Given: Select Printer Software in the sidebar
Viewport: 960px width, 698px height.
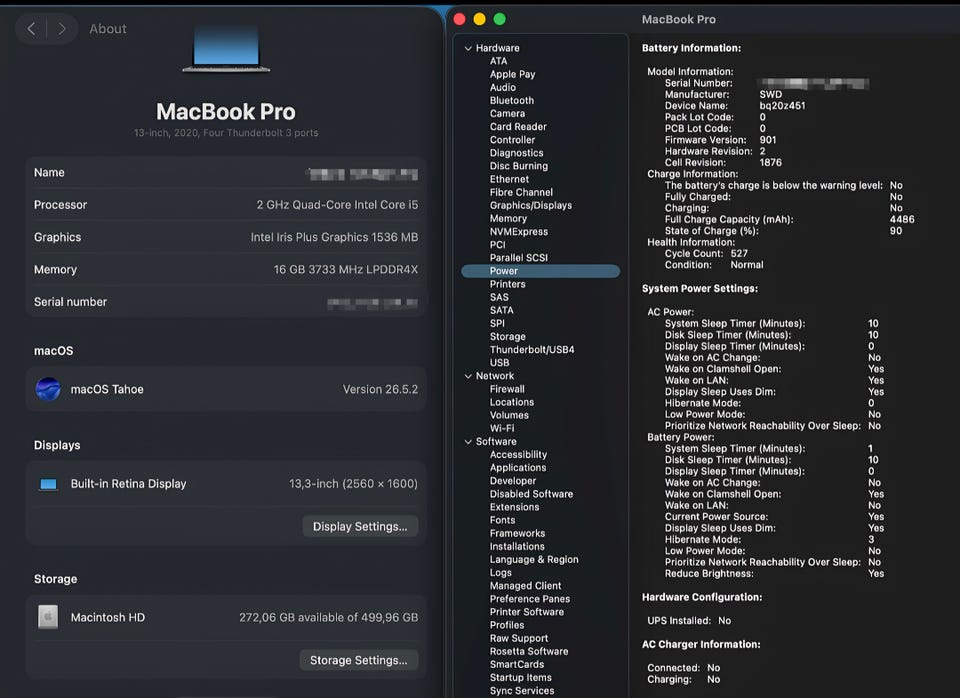Looking at the screenshot, I should (527, 612).
